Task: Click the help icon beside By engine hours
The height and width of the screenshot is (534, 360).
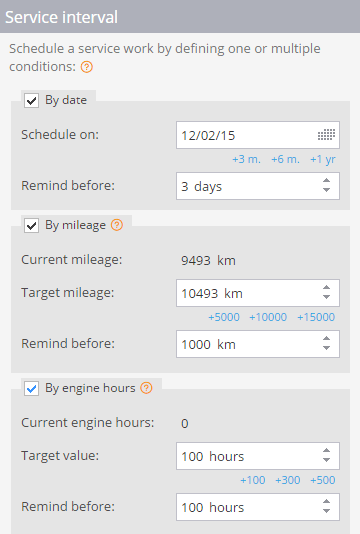Action: tap(146, 388)
